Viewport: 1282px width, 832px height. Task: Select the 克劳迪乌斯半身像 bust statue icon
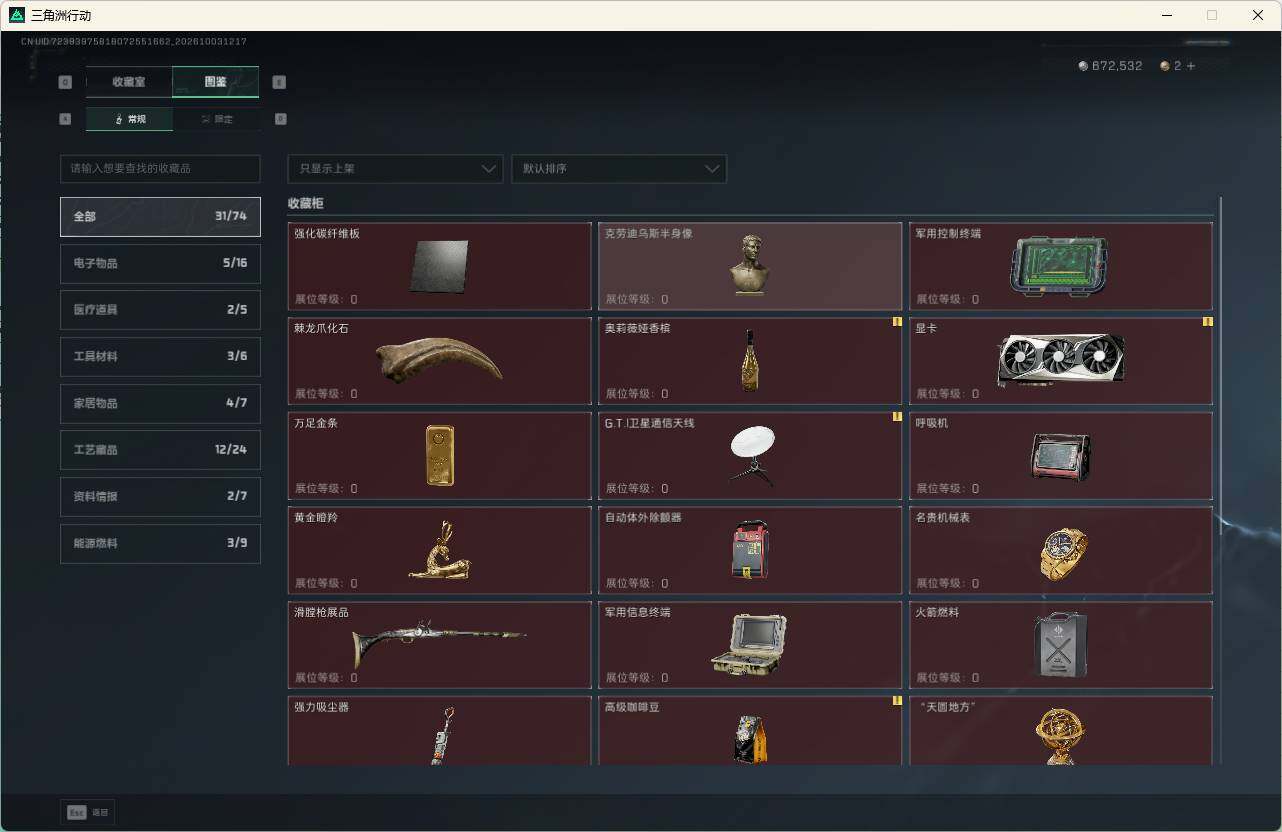pyautogui.click(x=749, y=265)
